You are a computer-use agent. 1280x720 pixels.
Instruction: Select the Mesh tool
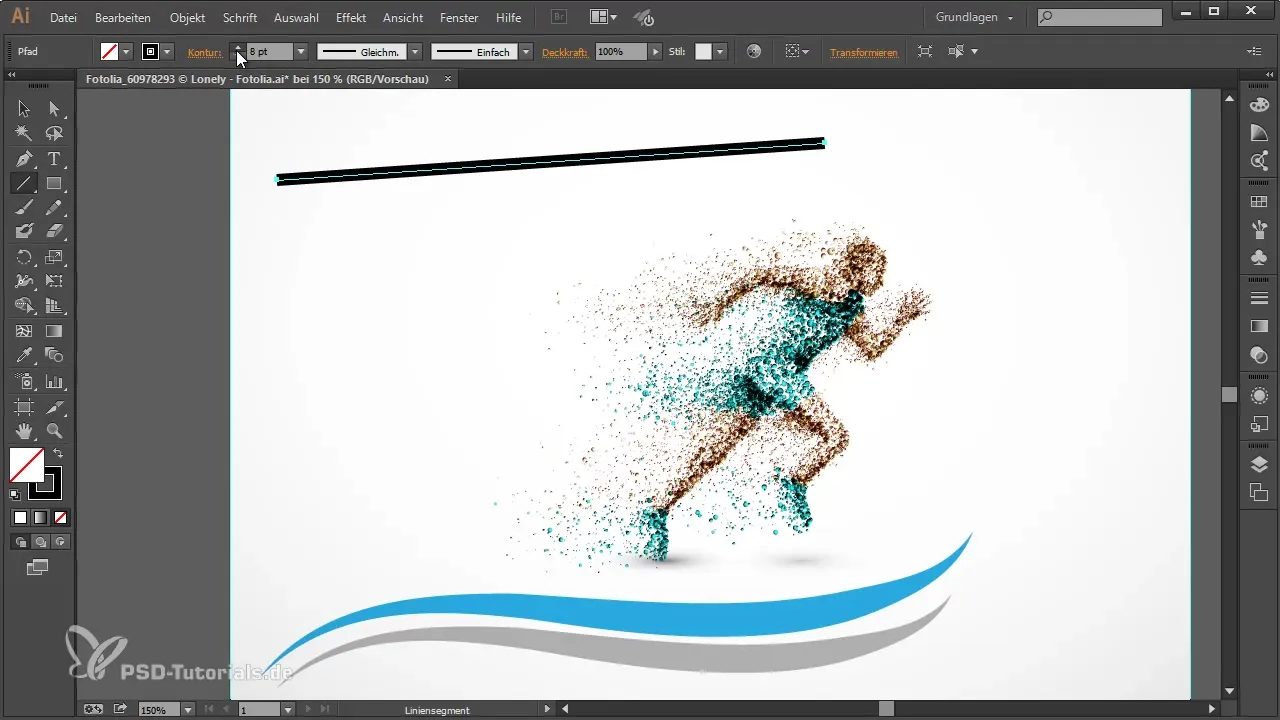pyautogui.click(x=24, y=331)
